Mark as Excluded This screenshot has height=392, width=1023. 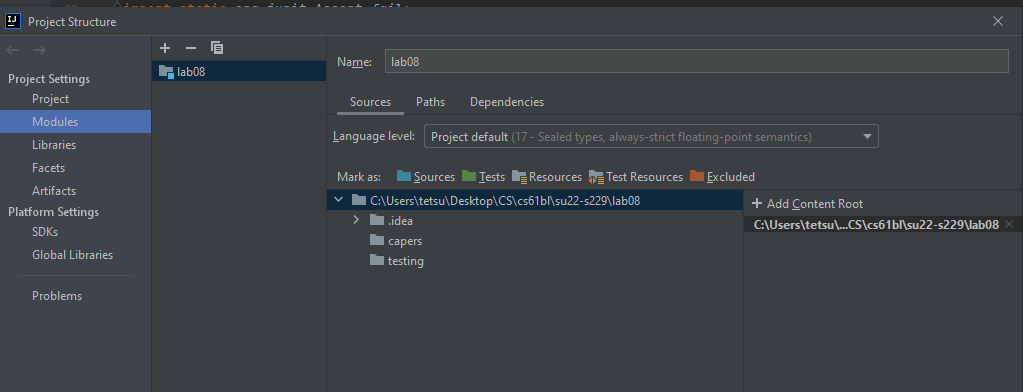(722, 177)
